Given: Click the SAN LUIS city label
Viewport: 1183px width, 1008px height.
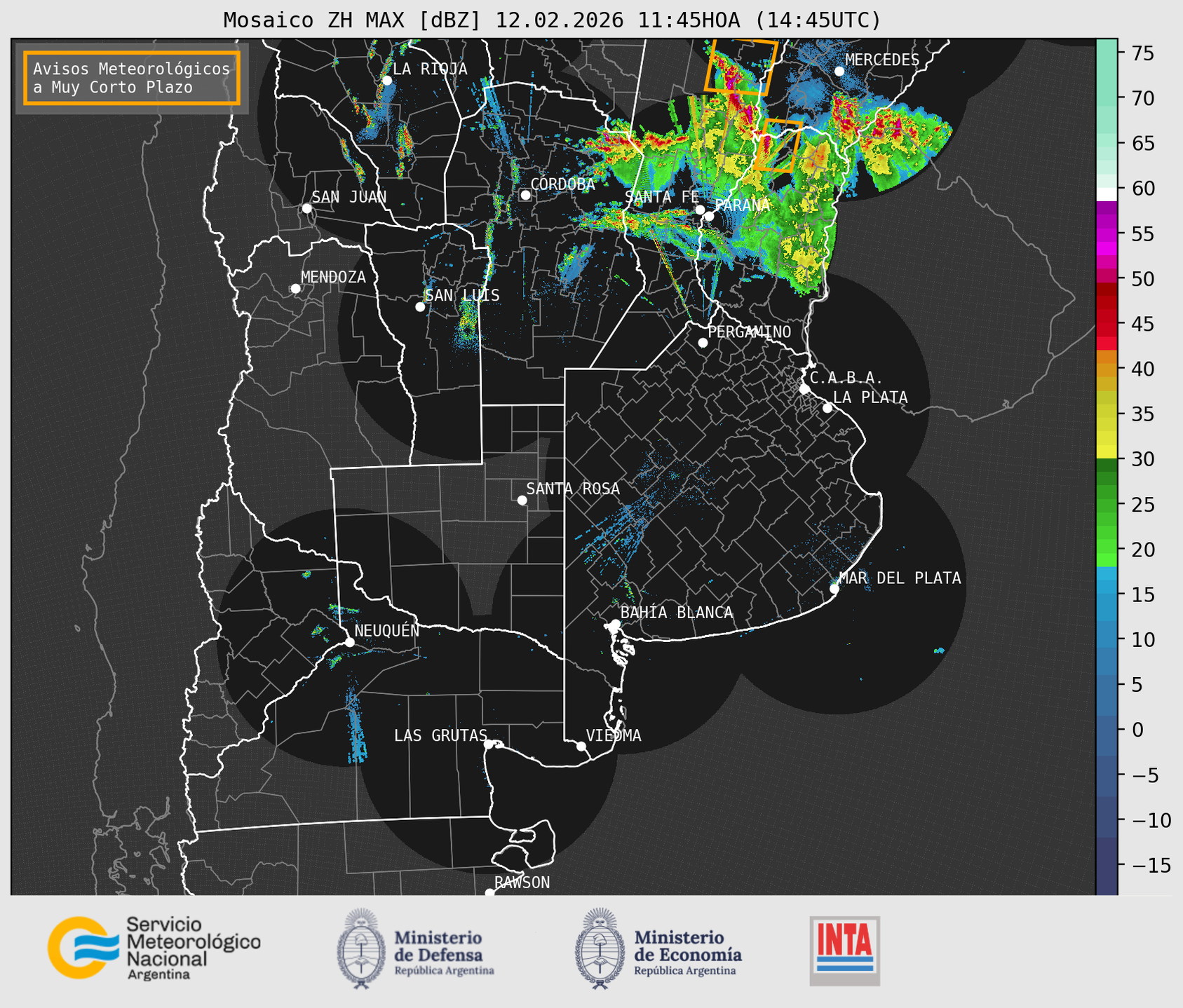Looking at the screenshot, I should click(462, 296).
